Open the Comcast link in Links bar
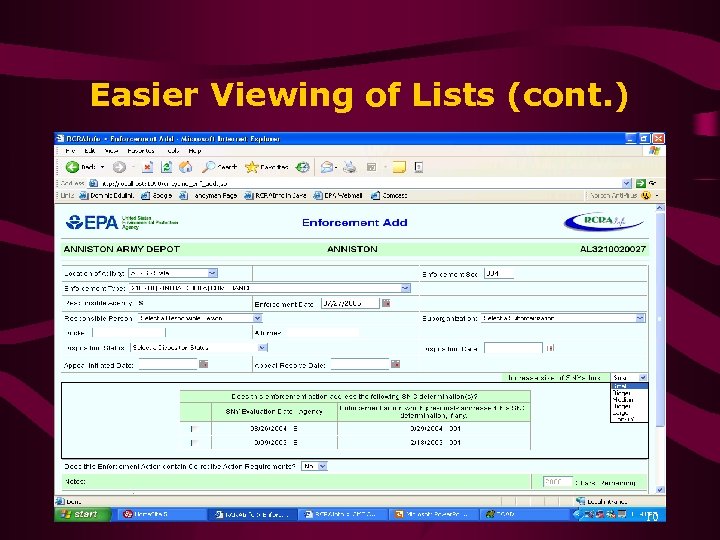Viewport: 720px width, 540px height. (389, 196)
